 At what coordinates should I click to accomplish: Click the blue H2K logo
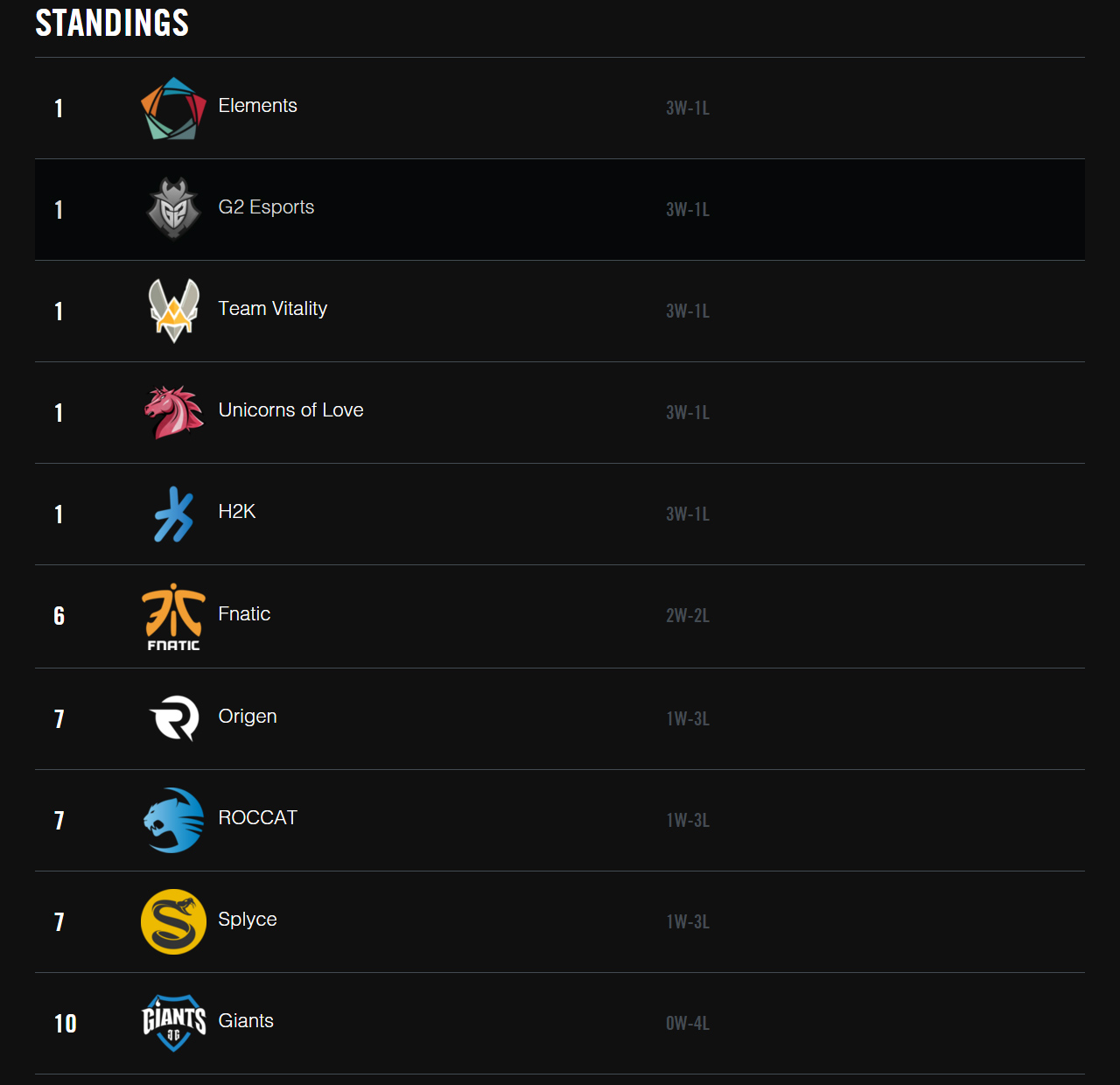[174, 514]
